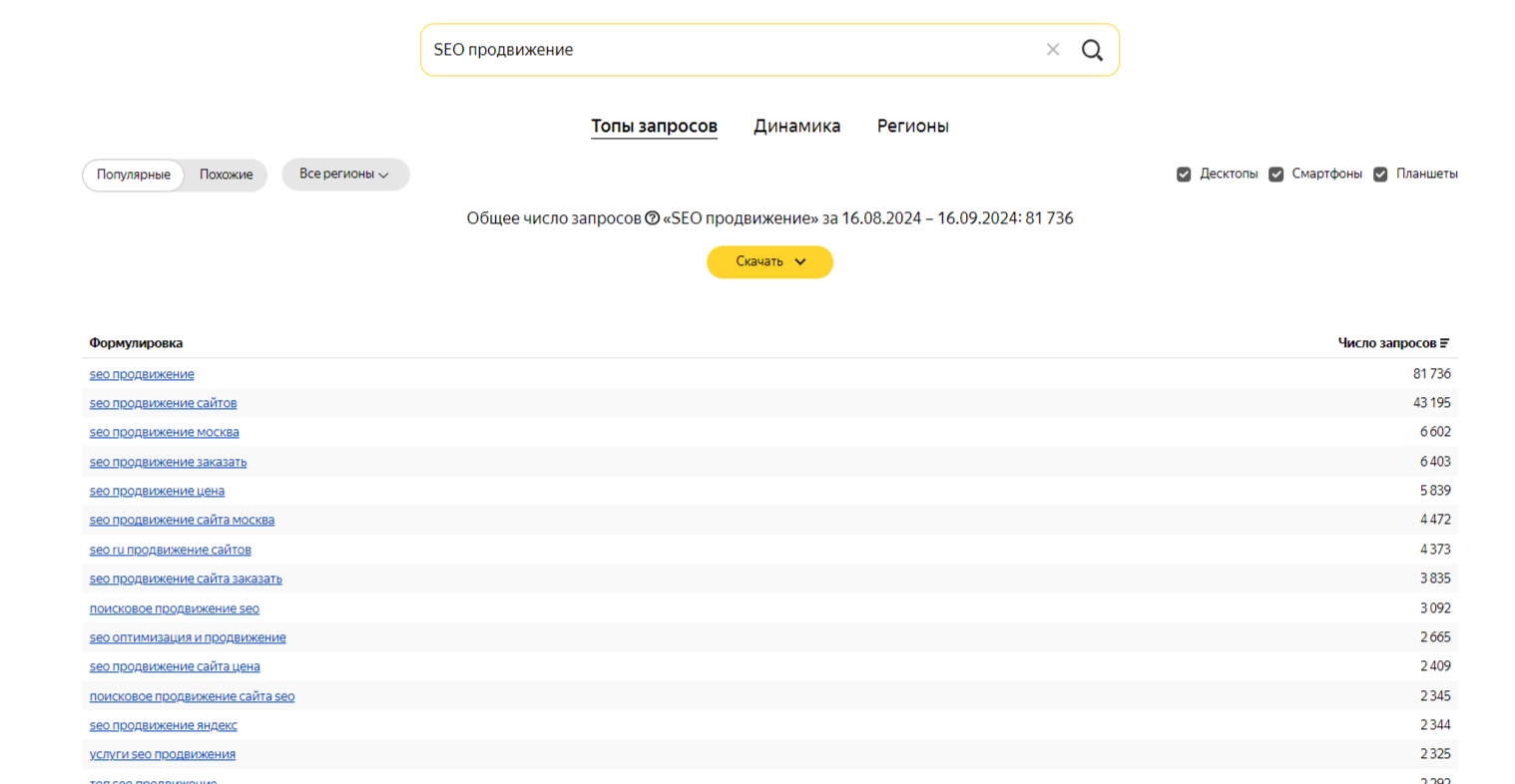Click the seo продвижение москва link
1515x784 pixels.
tap(164, 432)
